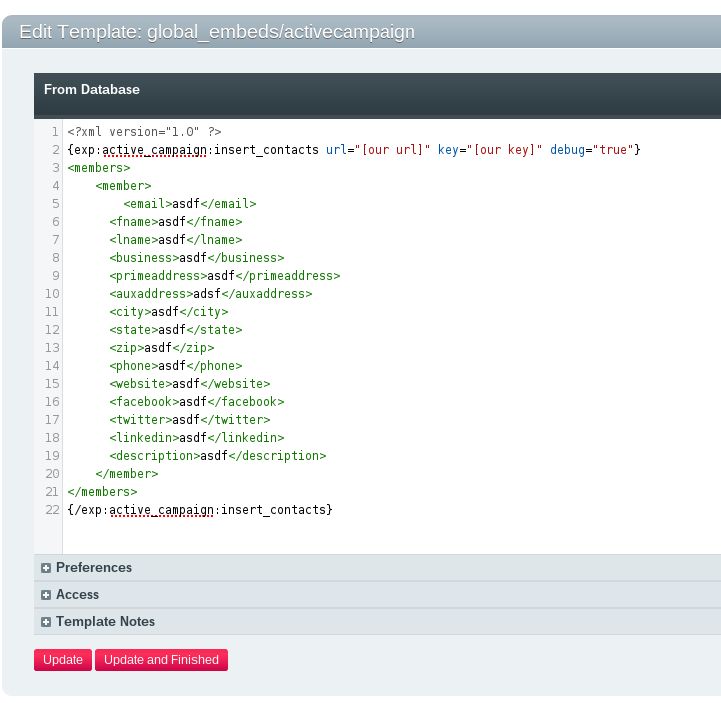Click the website element line
The image size is (721, 703).
tap(190, 383)
